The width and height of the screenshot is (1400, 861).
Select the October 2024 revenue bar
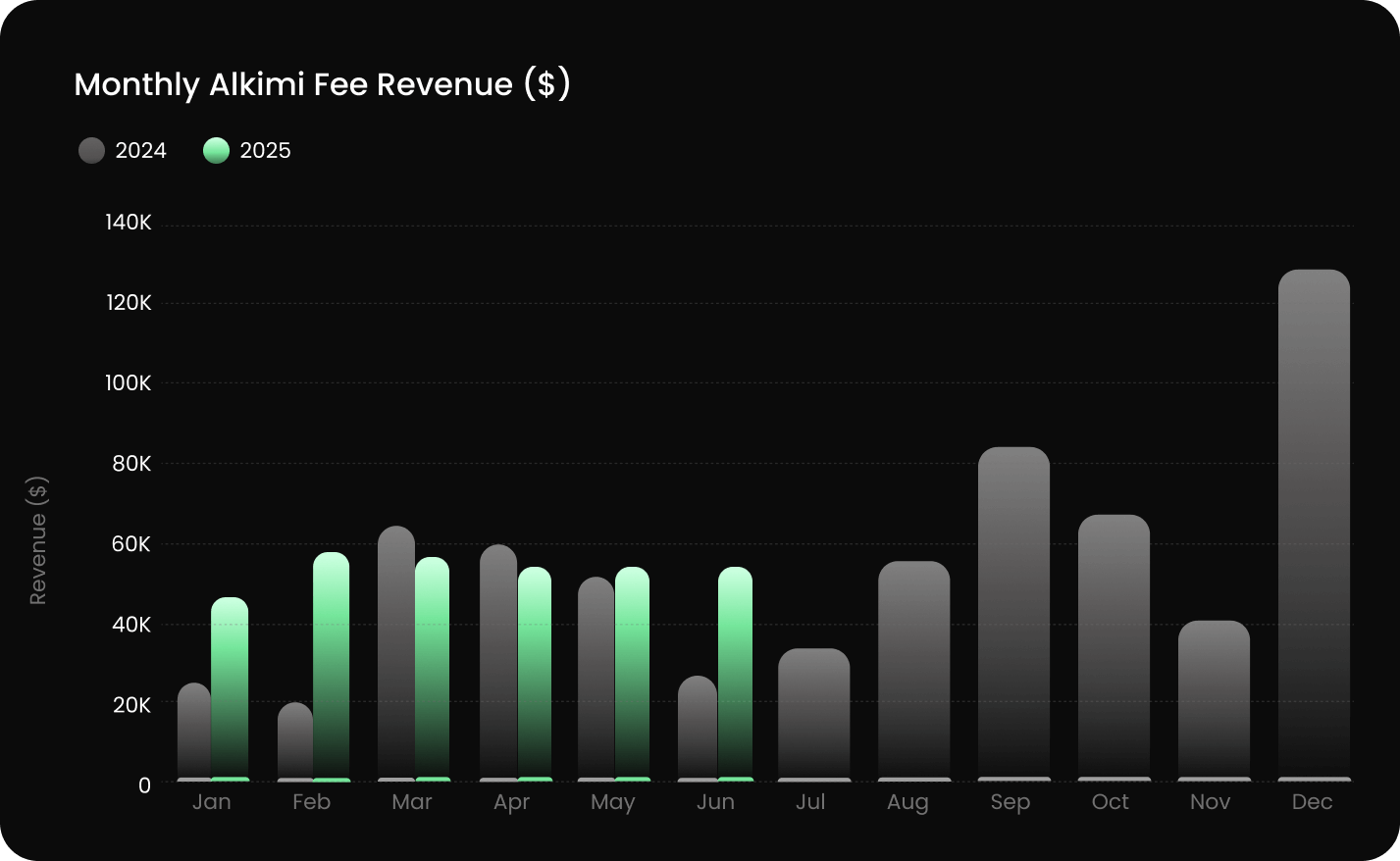(1114, 647)
